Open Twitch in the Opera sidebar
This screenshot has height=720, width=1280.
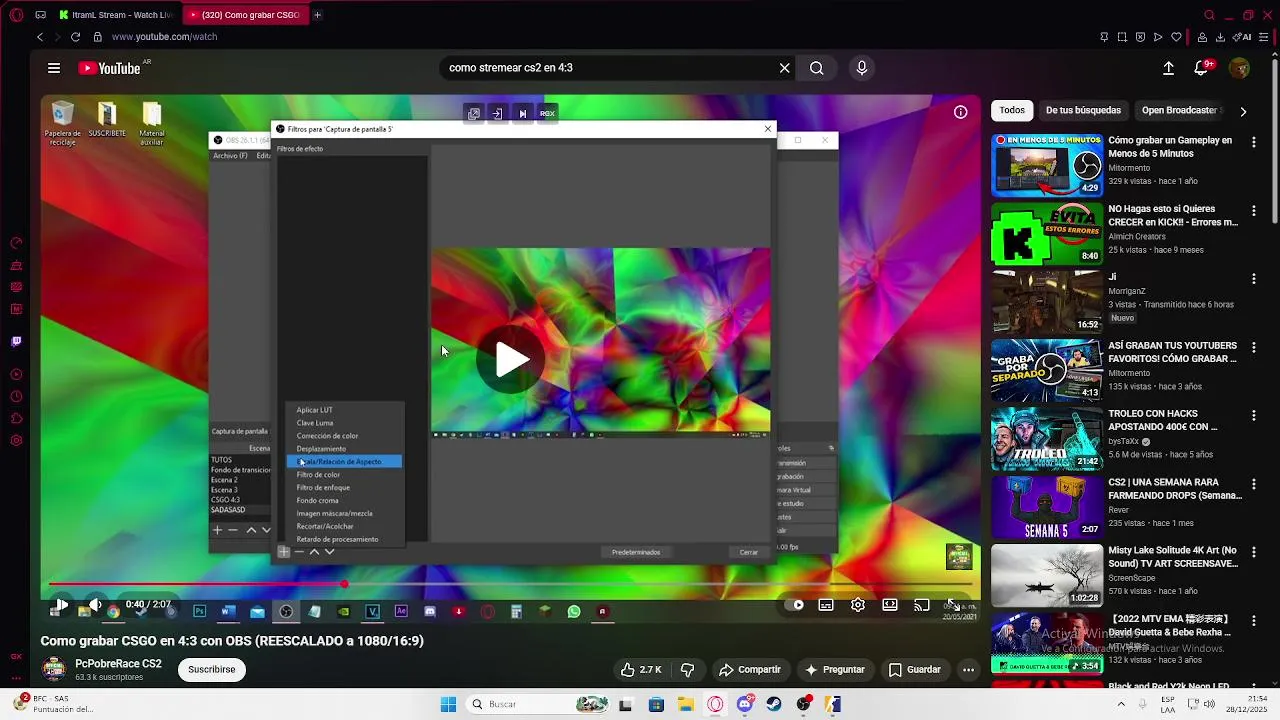point(16,342)
